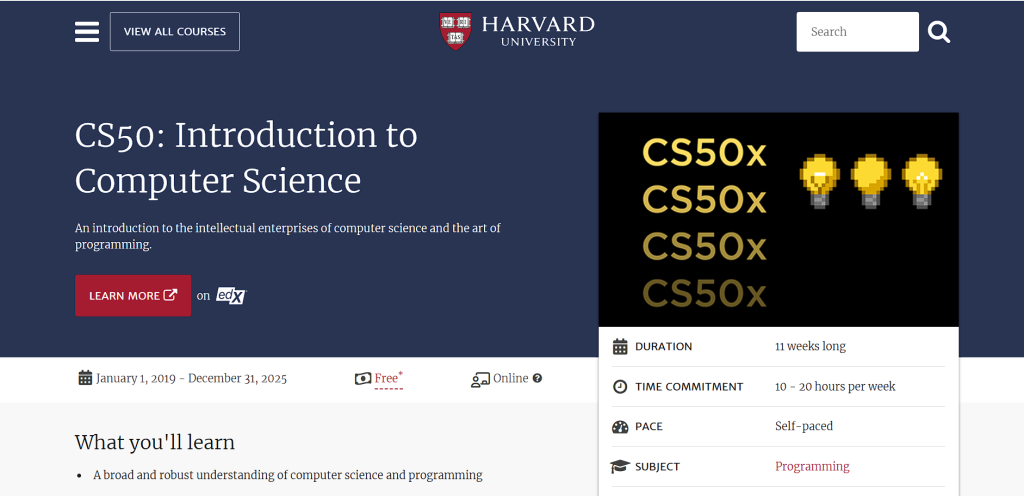The image size is (1024, 496).
Task: Click the Time Commitment clock icon
Action: 620,387
